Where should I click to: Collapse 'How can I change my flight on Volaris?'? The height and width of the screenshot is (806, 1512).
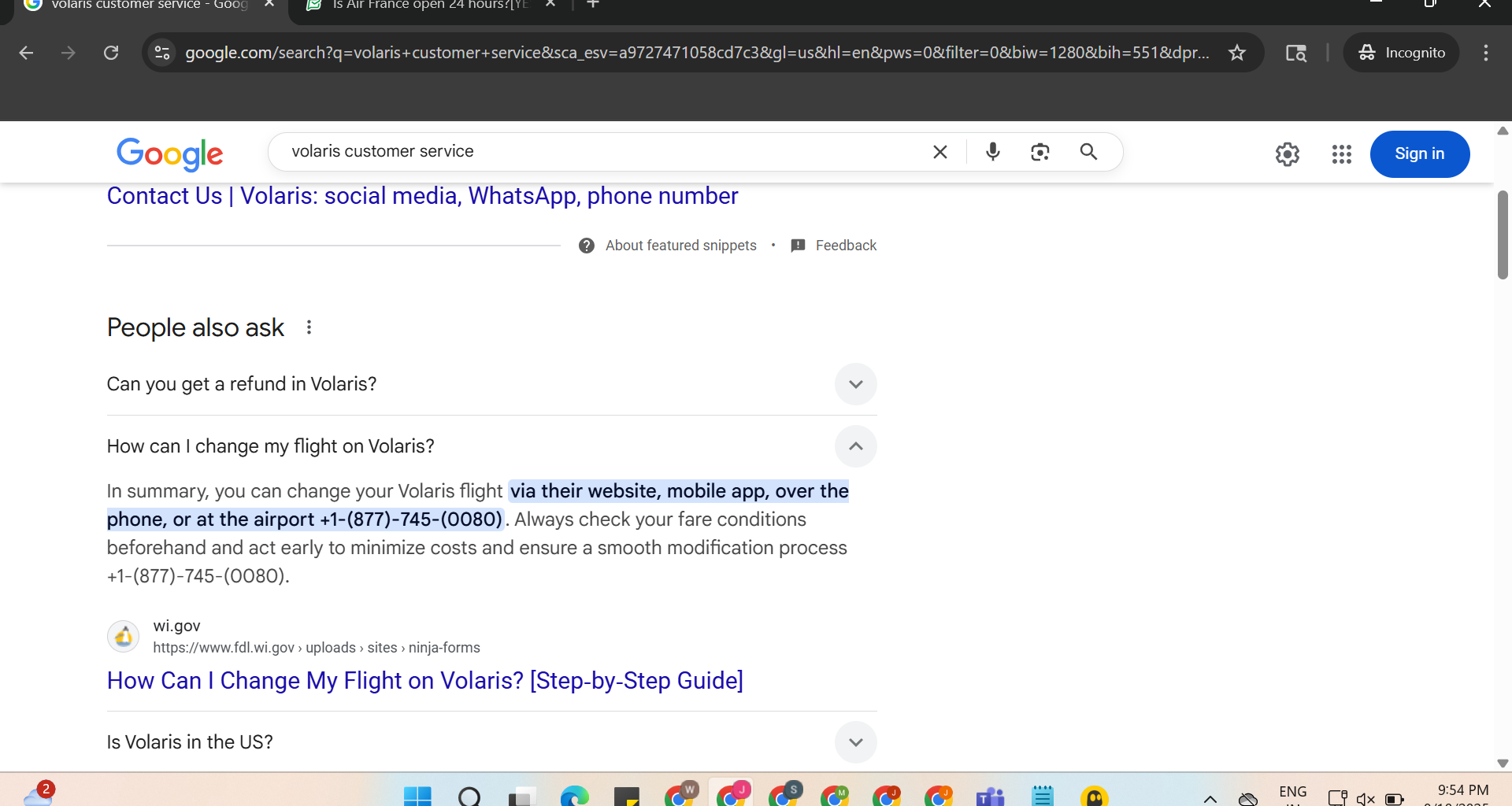click(491, 446)
